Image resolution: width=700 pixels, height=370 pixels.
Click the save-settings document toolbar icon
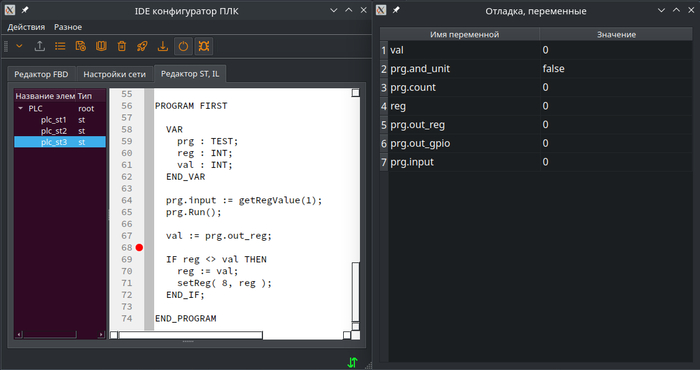(81, 46)
